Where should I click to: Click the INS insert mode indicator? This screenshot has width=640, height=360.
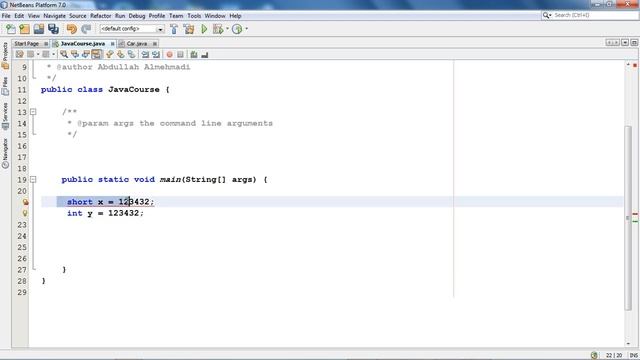tap(633, 356)
